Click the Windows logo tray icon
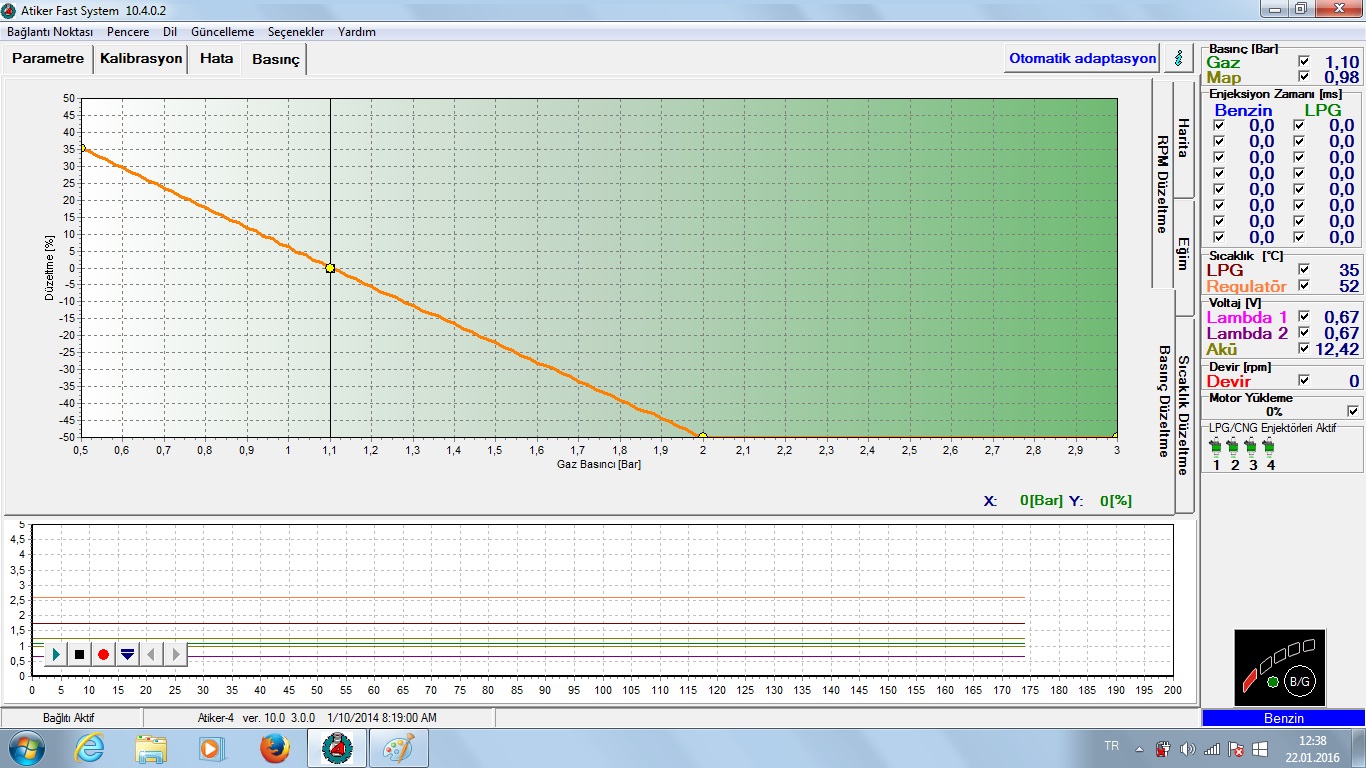The width and height of the screenshot is (1366, 768). click(x=1261, y=748)
